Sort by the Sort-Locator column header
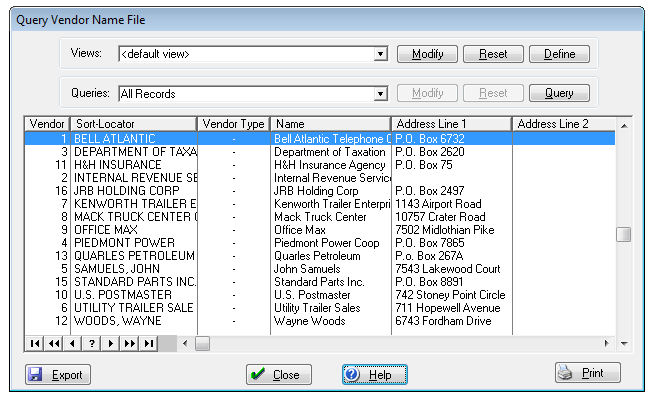The width and height of the screenshot is (653, 400). tap(133, 124)
